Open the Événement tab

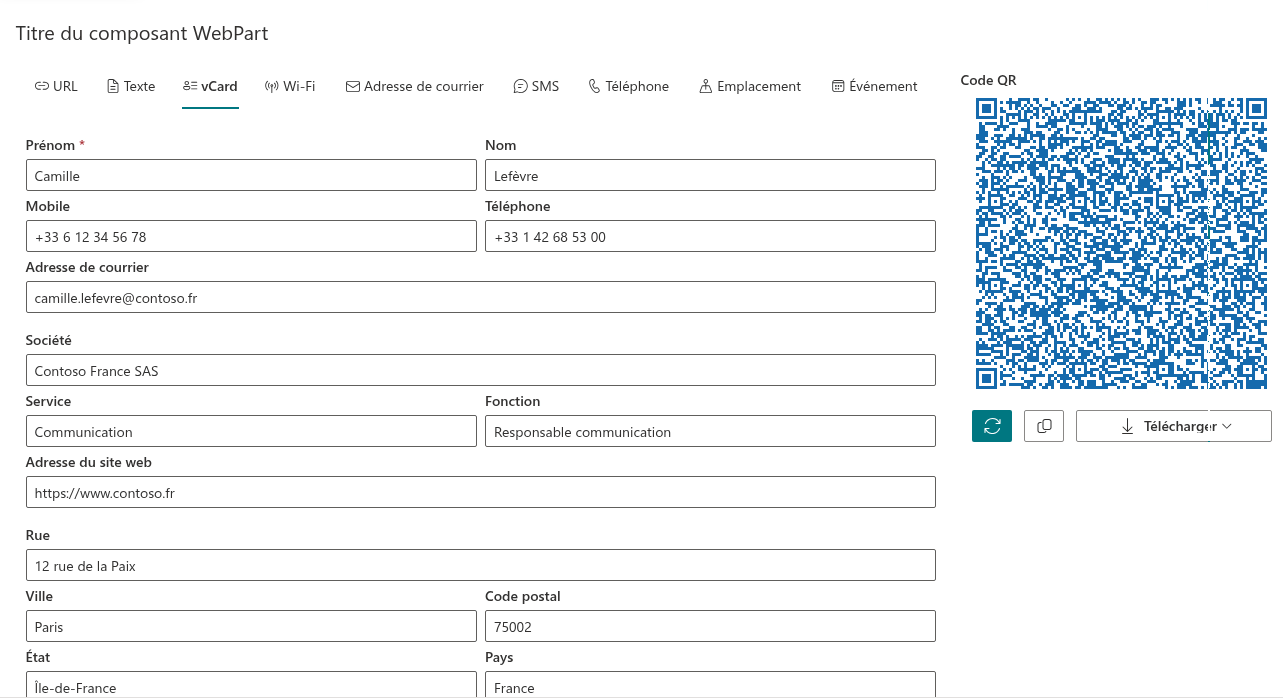tap(875, 86)
